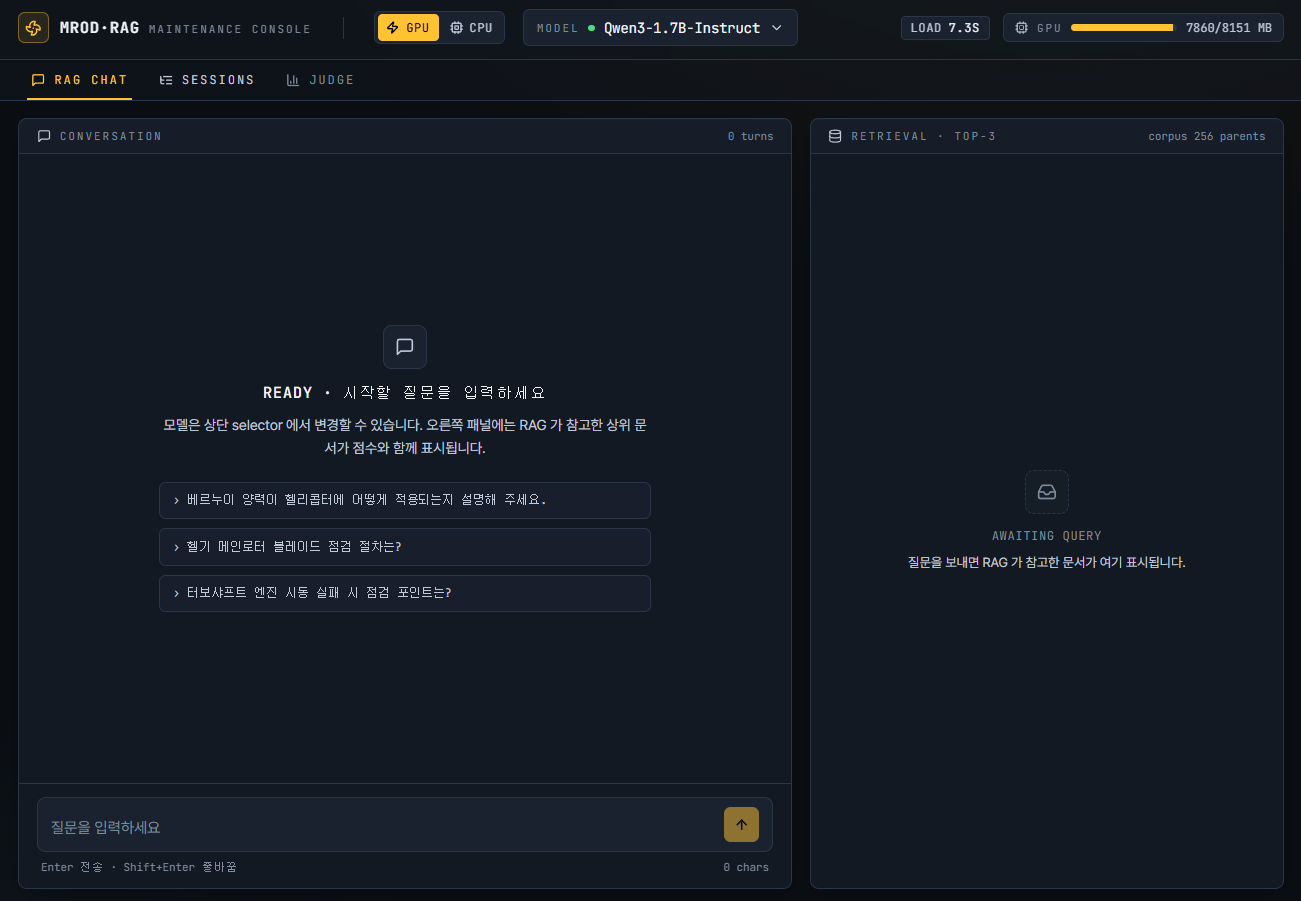
Task: Click the MAINTENANCE CONSOLE subtitle
Action: (229, 29)
